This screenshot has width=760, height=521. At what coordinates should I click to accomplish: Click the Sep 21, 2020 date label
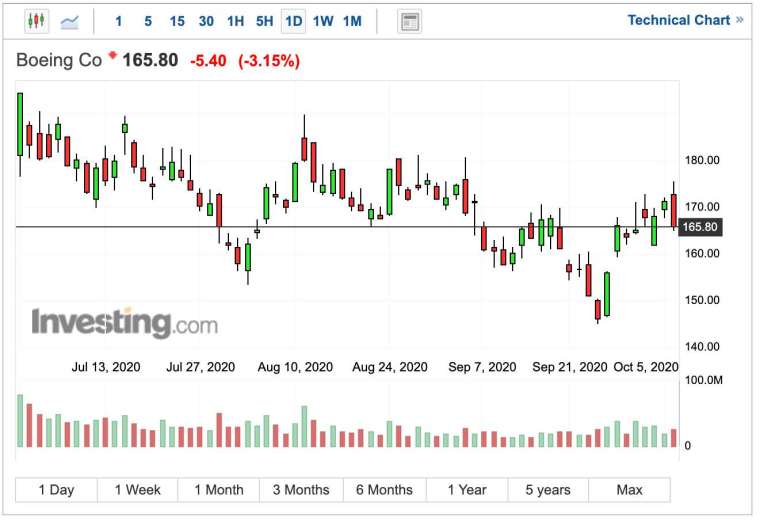570,367
